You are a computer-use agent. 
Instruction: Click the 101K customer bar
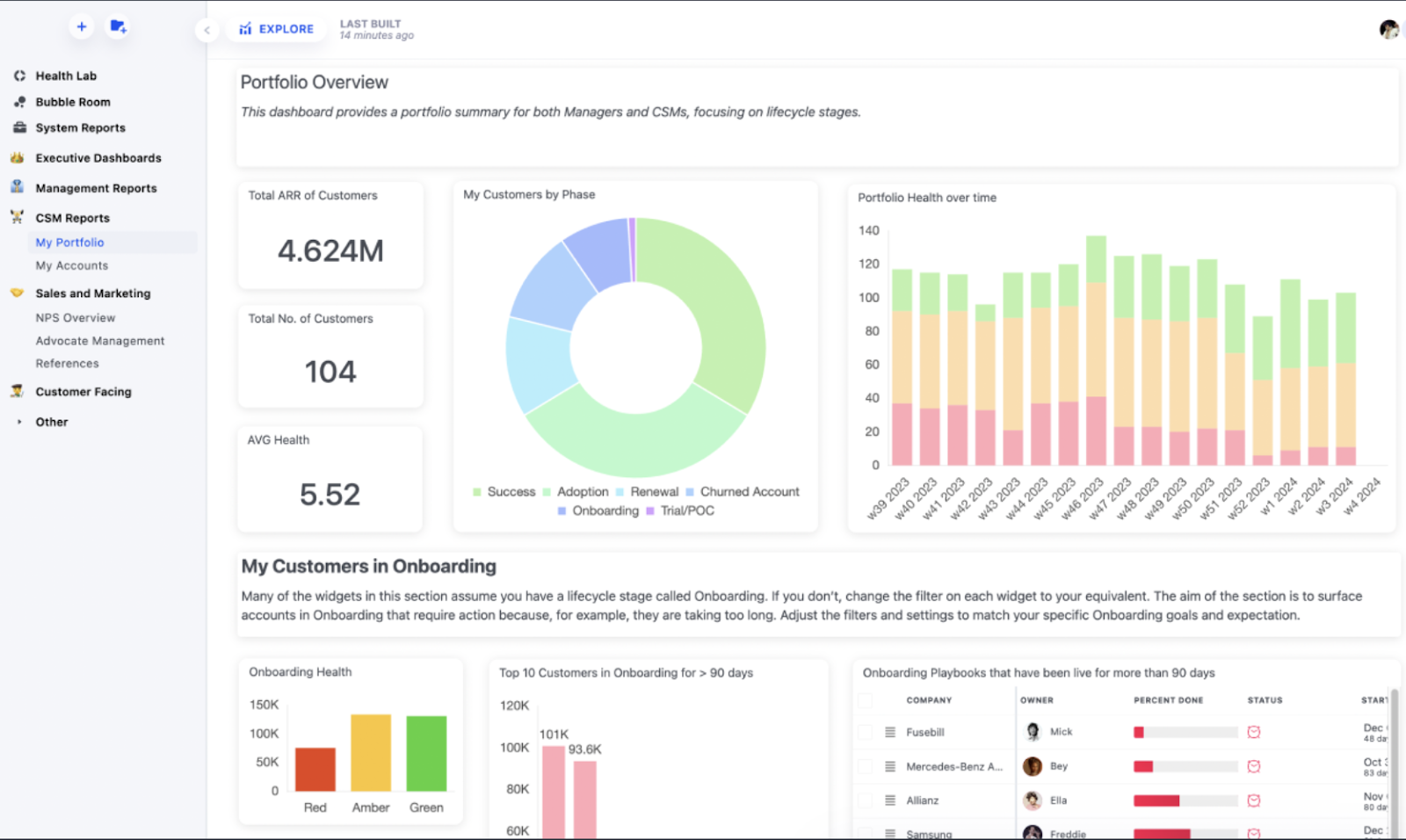click(x=554, y=792)
